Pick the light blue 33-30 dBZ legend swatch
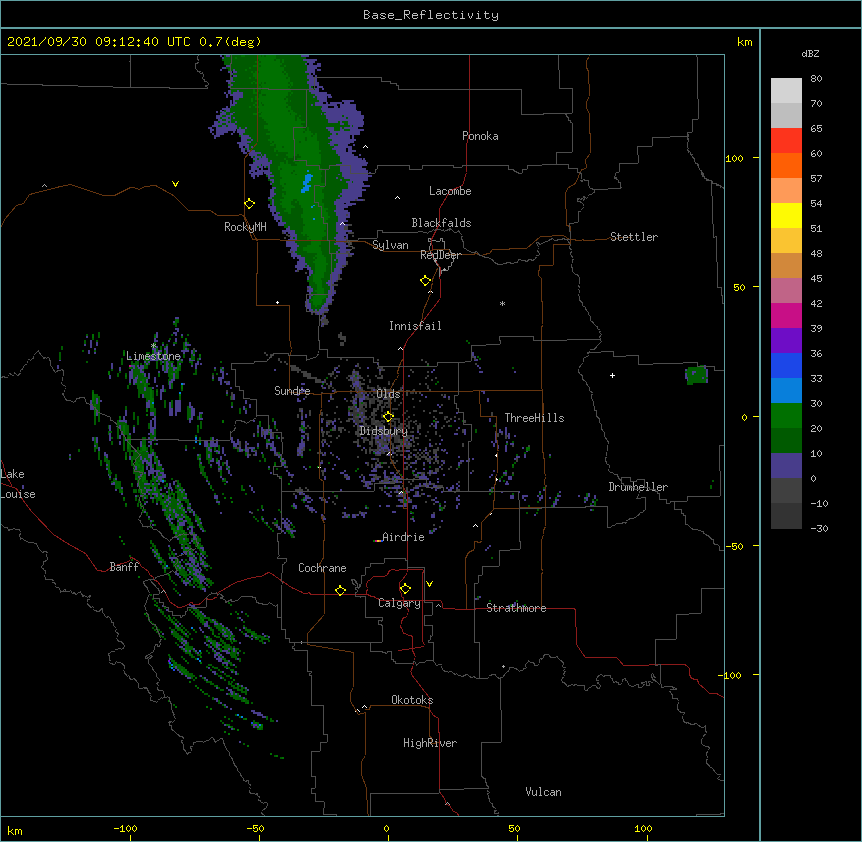This screenshot has height=842, width=862. 786,390
